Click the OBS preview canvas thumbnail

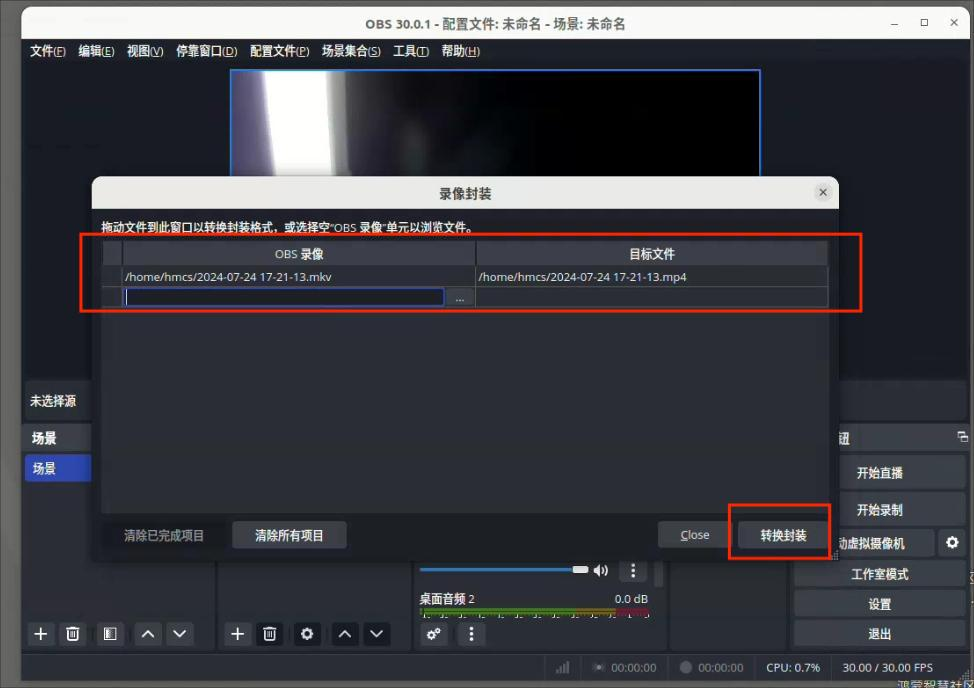point(495,123)
